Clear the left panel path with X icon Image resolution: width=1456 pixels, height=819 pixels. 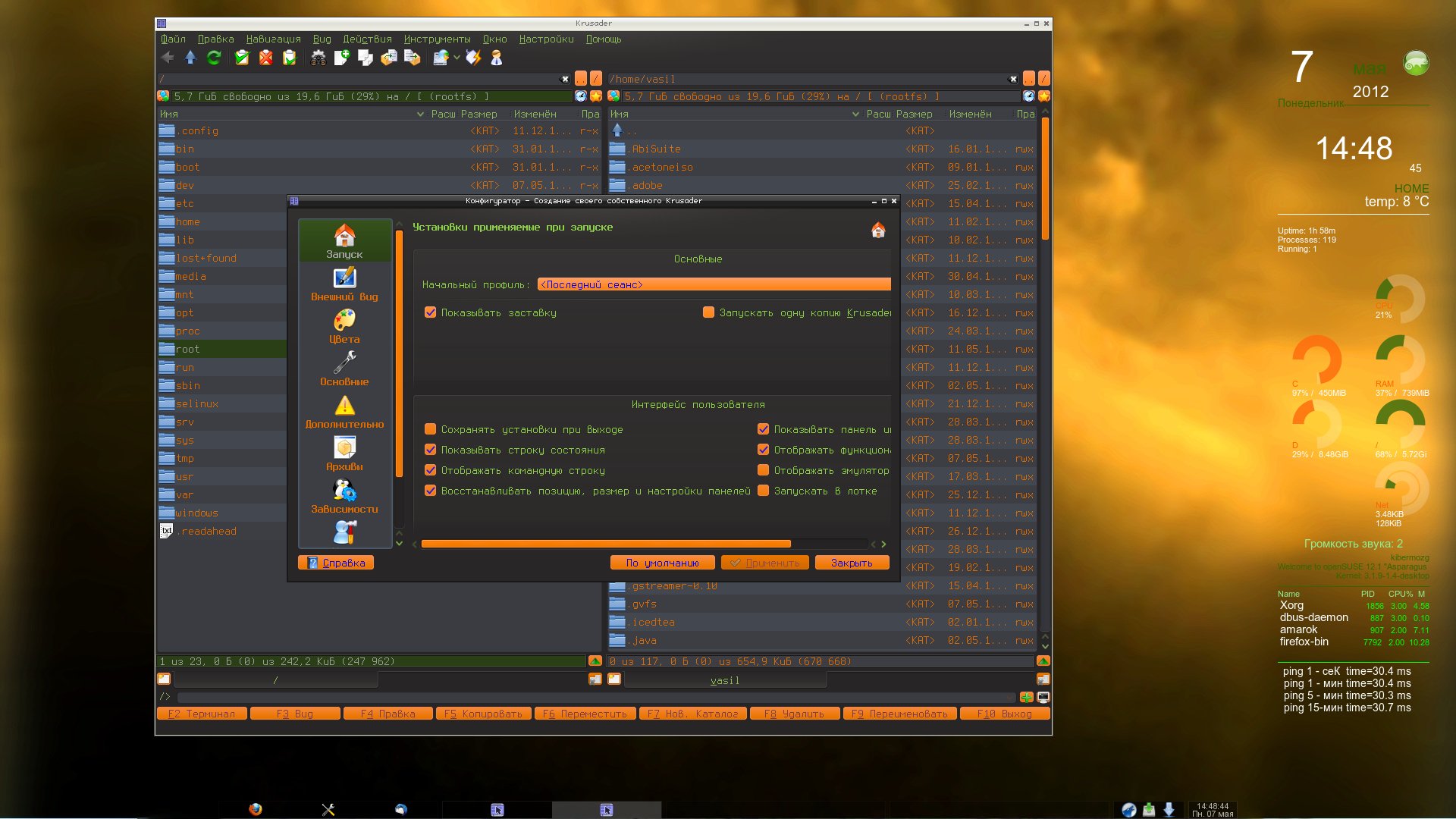pyautogui.click(x=564, y=79)
